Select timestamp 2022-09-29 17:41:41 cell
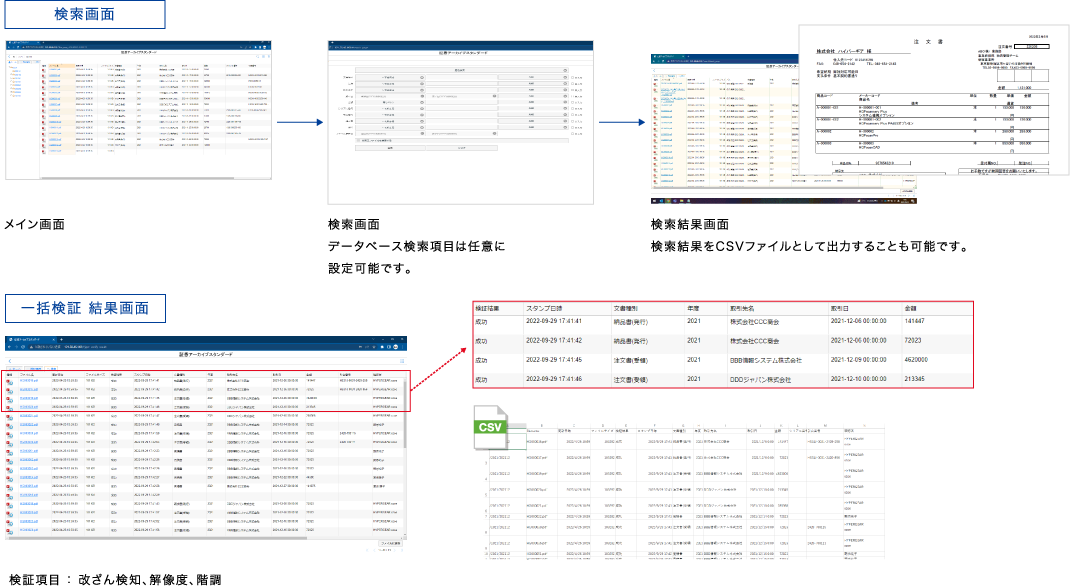Viewport: 1070px width, 586px height. [554, 321]
